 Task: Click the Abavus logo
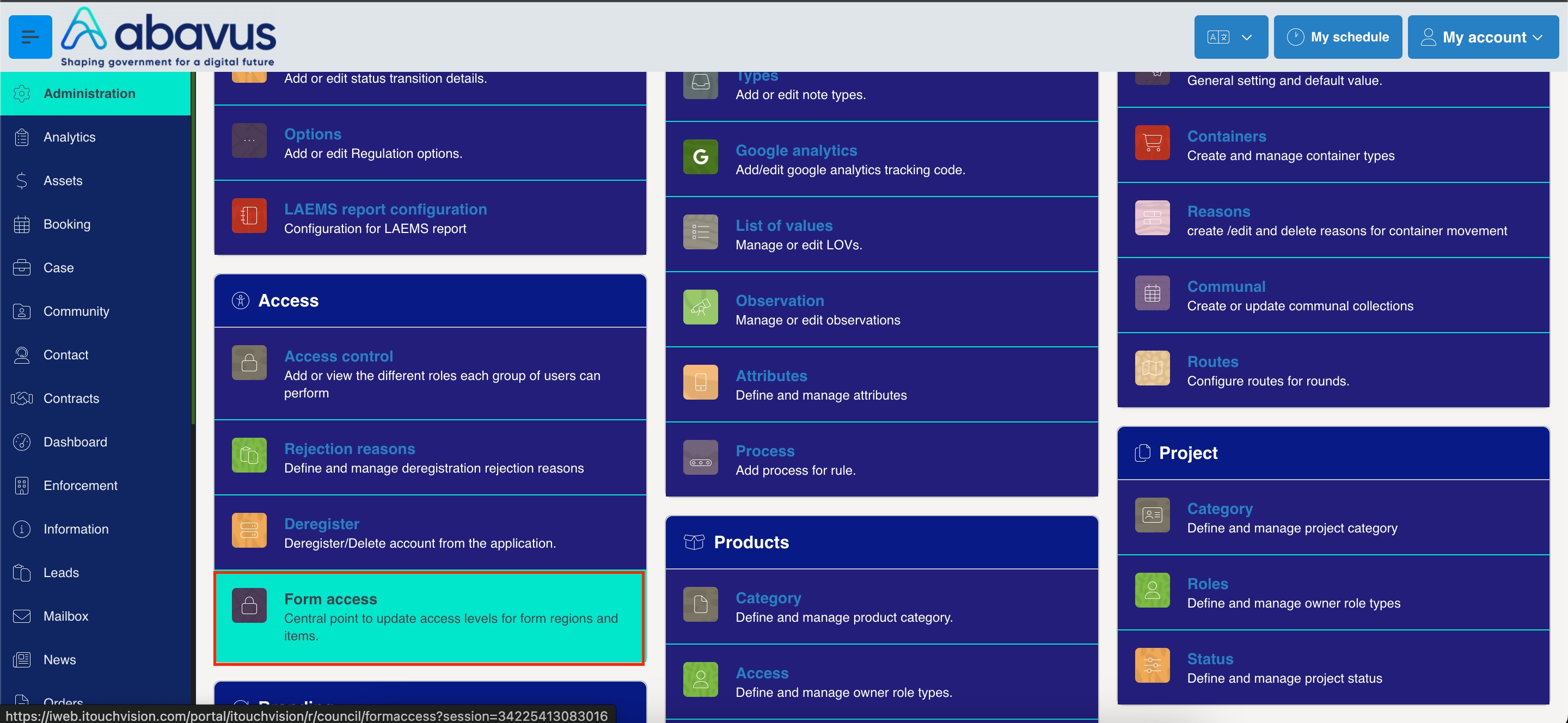click(168, 36)
